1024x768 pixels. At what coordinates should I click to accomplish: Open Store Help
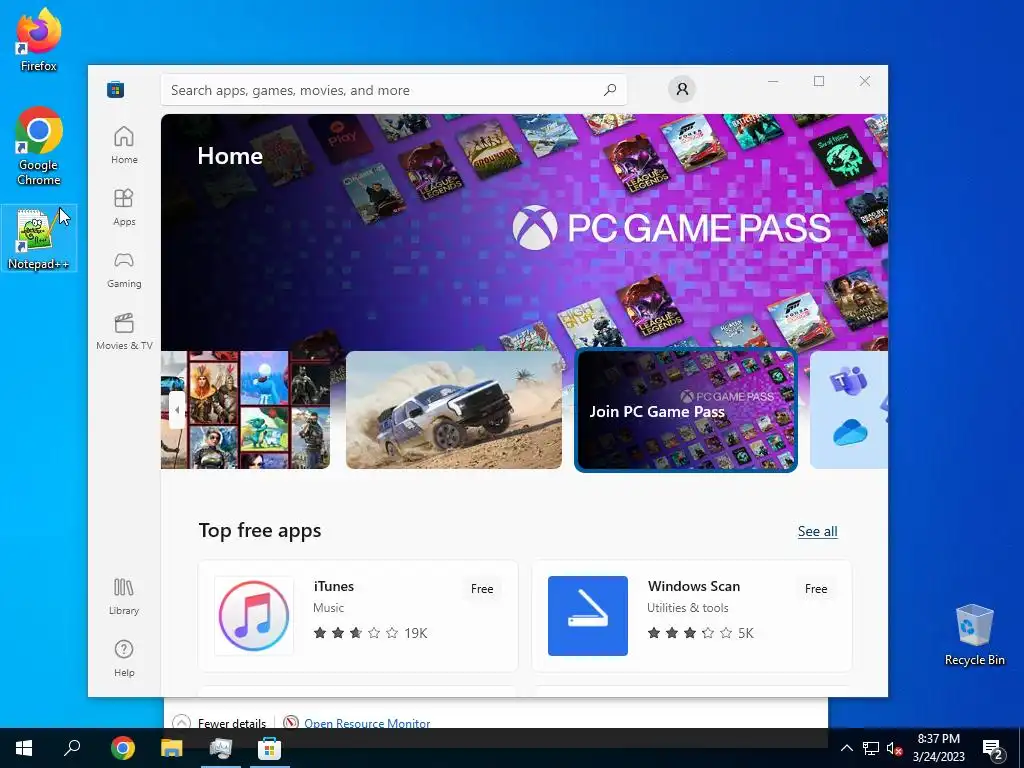coord(124,658)
